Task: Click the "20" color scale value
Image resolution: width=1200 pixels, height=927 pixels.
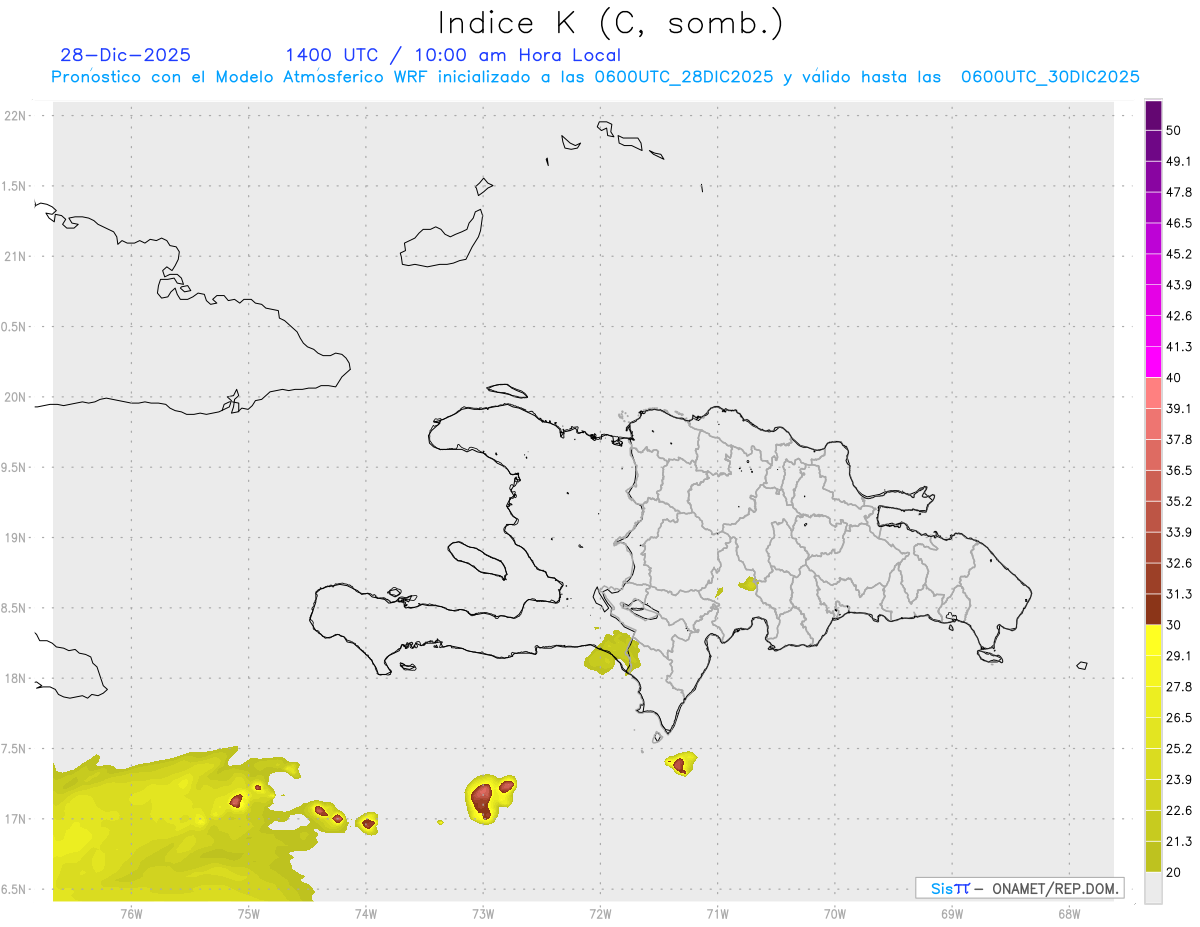Action: pyautogui.click(x=1174, y=872)
